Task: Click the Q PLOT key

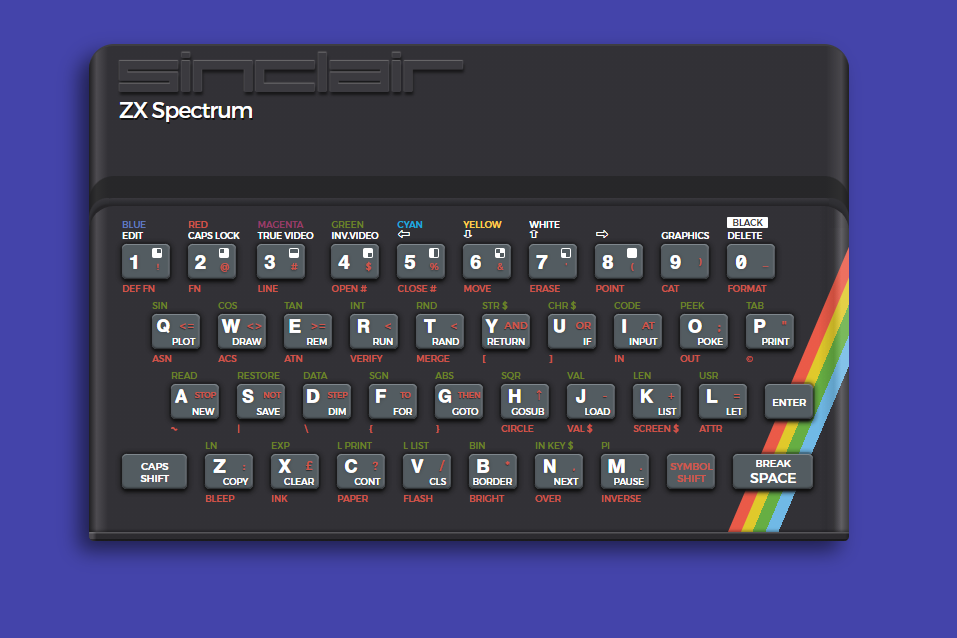Action: (176, 332)
